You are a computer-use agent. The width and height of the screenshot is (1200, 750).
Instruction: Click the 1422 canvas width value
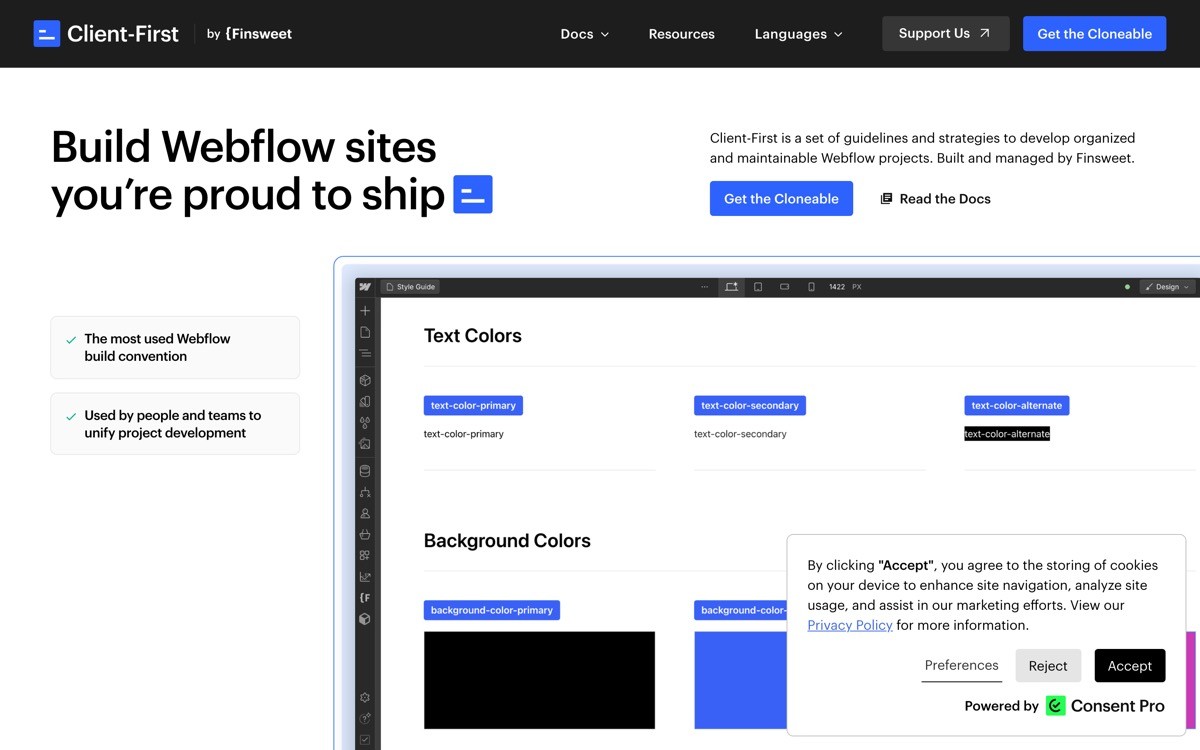(x=837, y=287)
